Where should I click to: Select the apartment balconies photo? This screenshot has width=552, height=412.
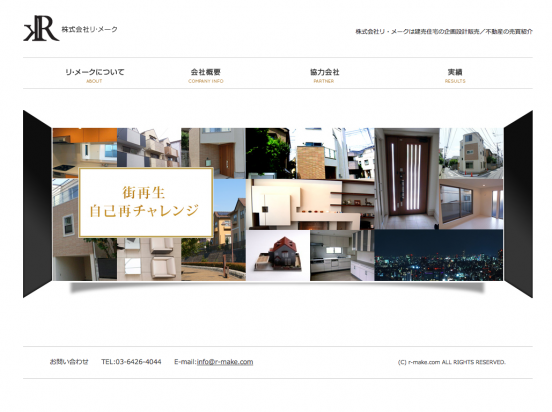click(149, 148)
